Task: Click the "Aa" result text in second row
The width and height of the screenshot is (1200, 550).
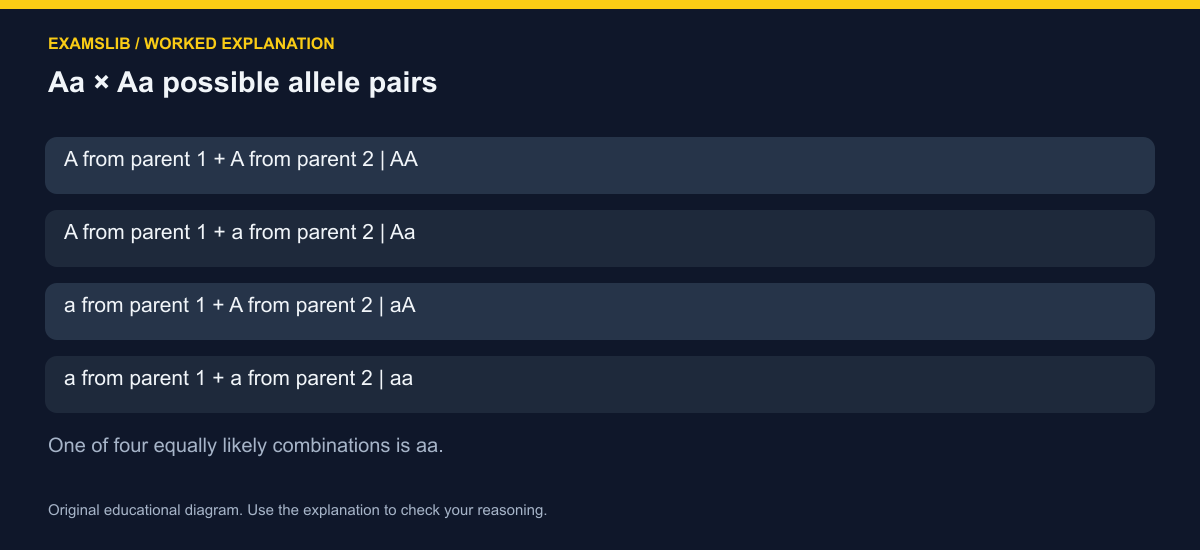Action: coord(403,232)
